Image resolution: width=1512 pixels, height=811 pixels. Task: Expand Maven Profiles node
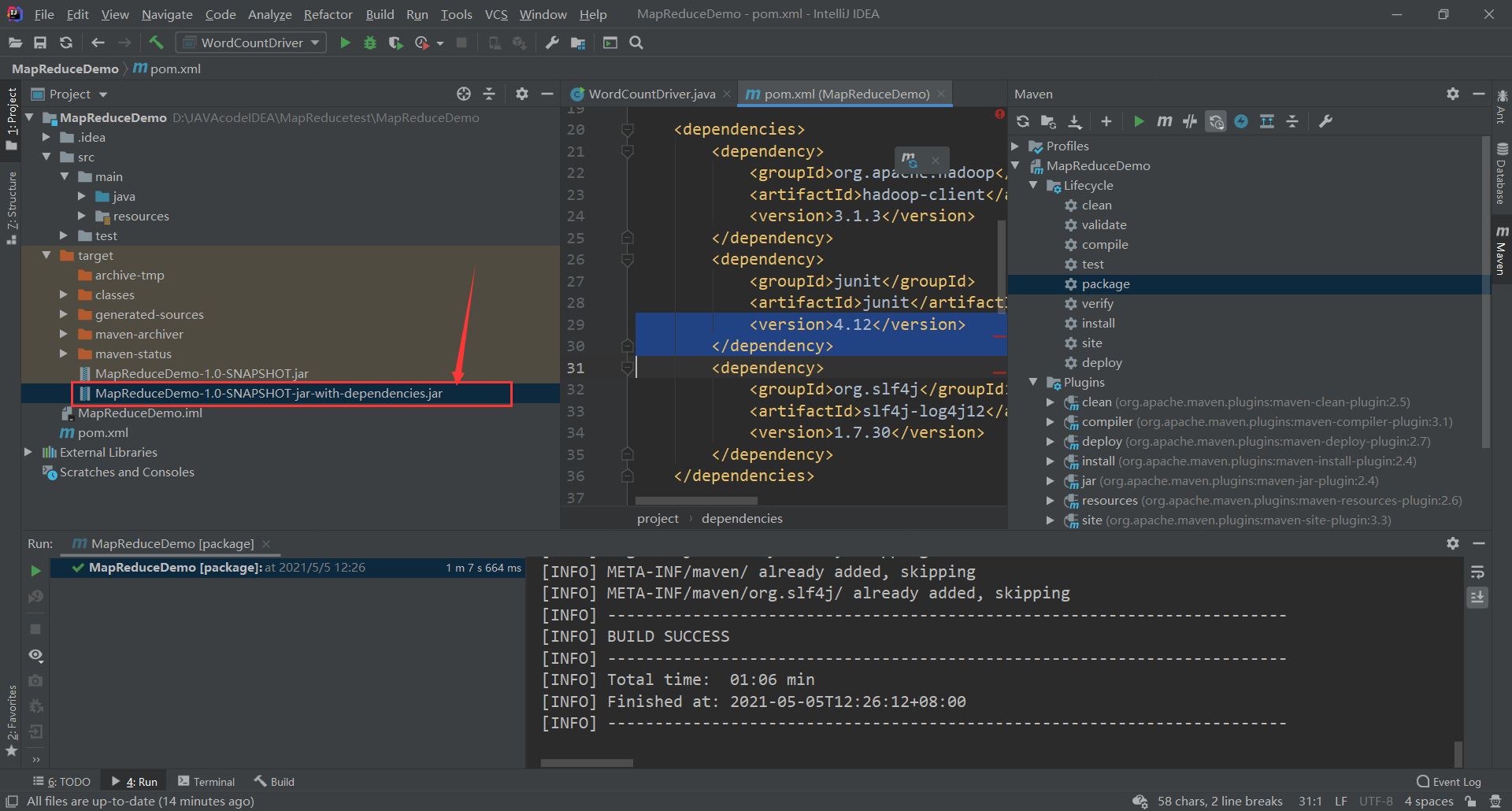coord(1016,146)
